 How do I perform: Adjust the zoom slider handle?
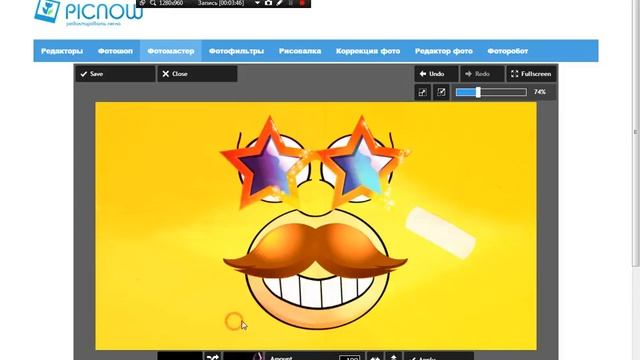478,92
